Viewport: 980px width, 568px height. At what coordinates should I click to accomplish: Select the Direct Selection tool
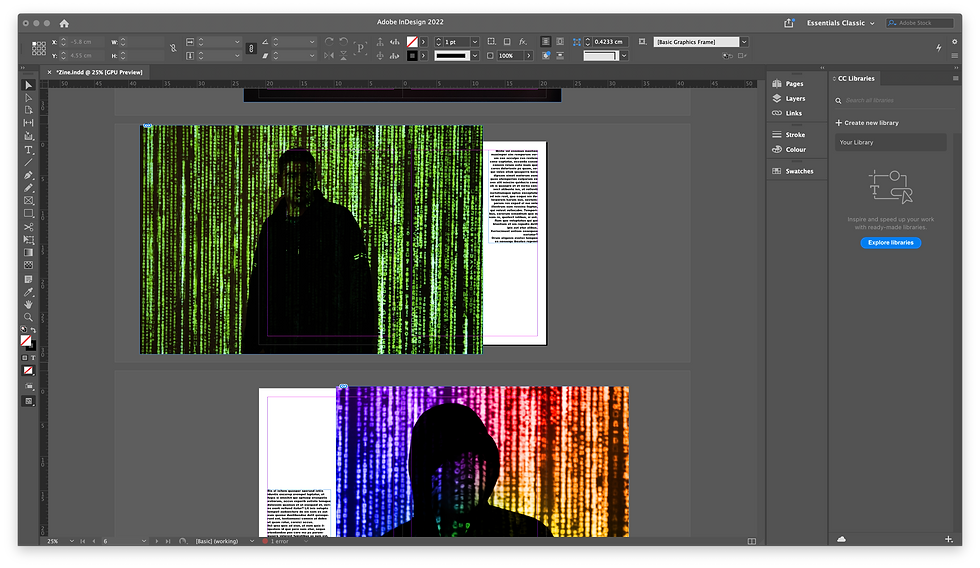tap(28, 97)
